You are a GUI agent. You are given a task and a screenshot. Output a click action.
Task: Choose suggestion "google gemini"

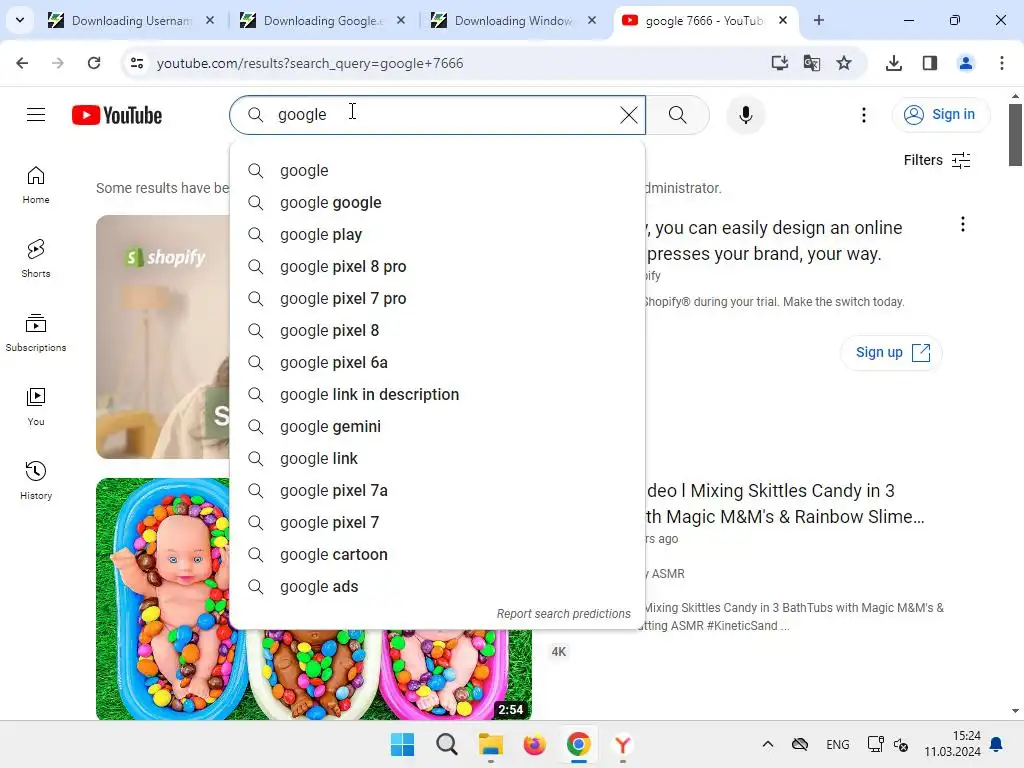[x=437, y=426]
